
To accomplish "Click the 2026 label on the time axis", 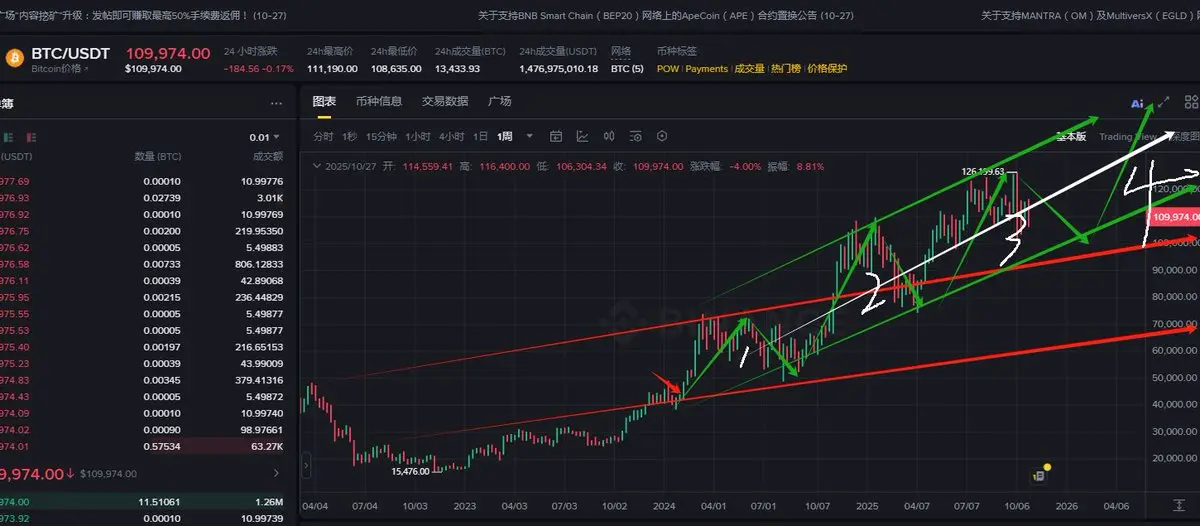I will [x=1066, y=506].
